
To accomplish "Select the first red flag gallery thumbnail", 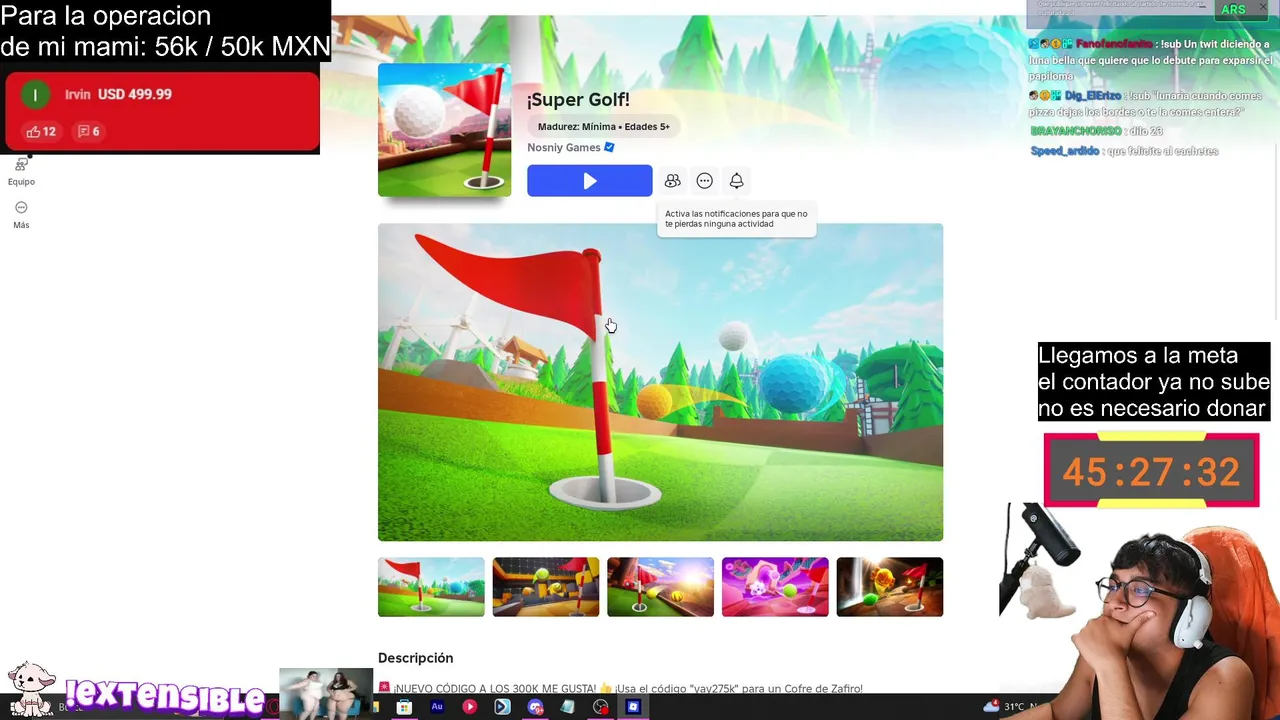I will [431, 587].
